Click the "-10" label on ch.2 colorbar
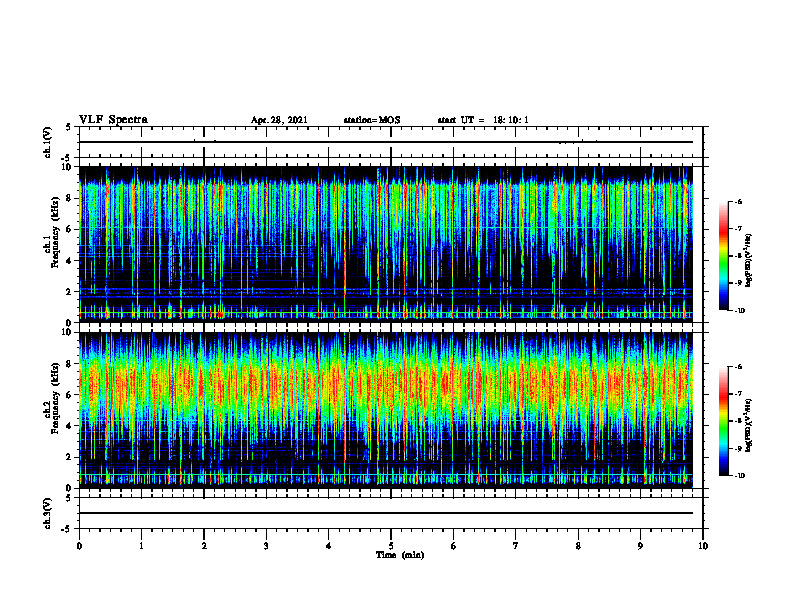Viewport: 792px width, 612px height. coord(739,475)
